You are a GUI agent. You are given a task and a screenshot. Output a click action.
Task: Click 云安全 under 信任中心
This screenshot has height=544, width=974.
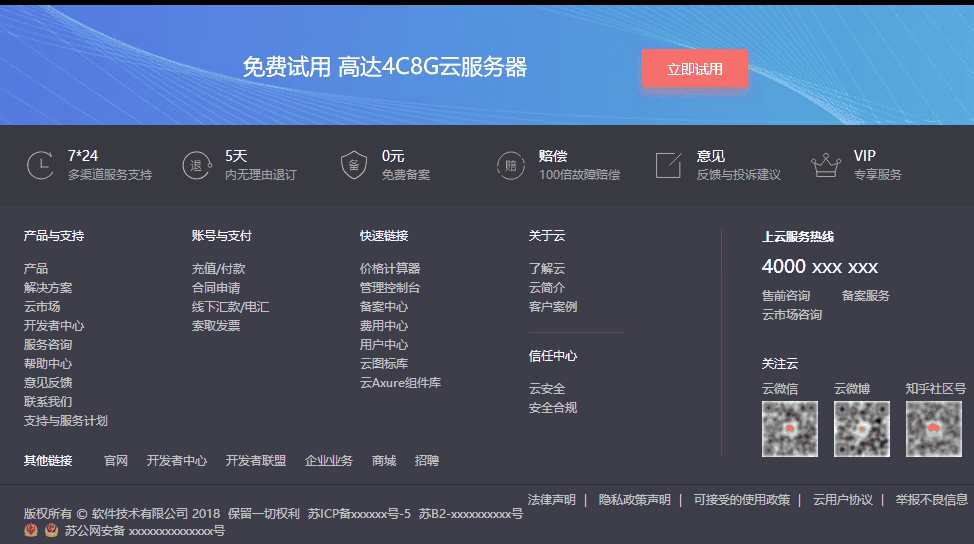click(547, 388)
